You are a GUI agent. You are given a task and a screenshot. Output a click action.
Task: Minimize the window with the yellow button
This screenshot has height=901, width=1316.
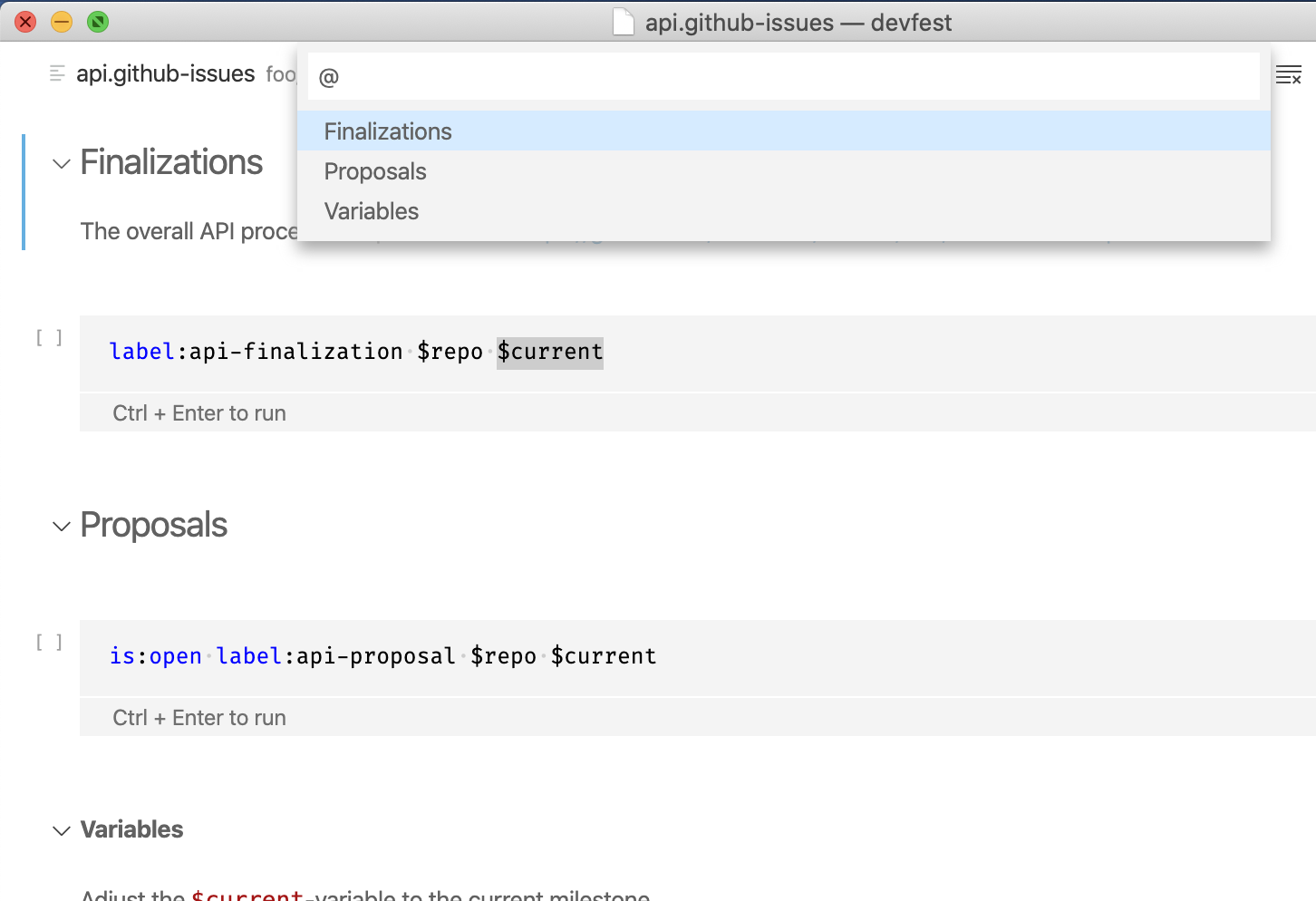(x=62, y=22)
